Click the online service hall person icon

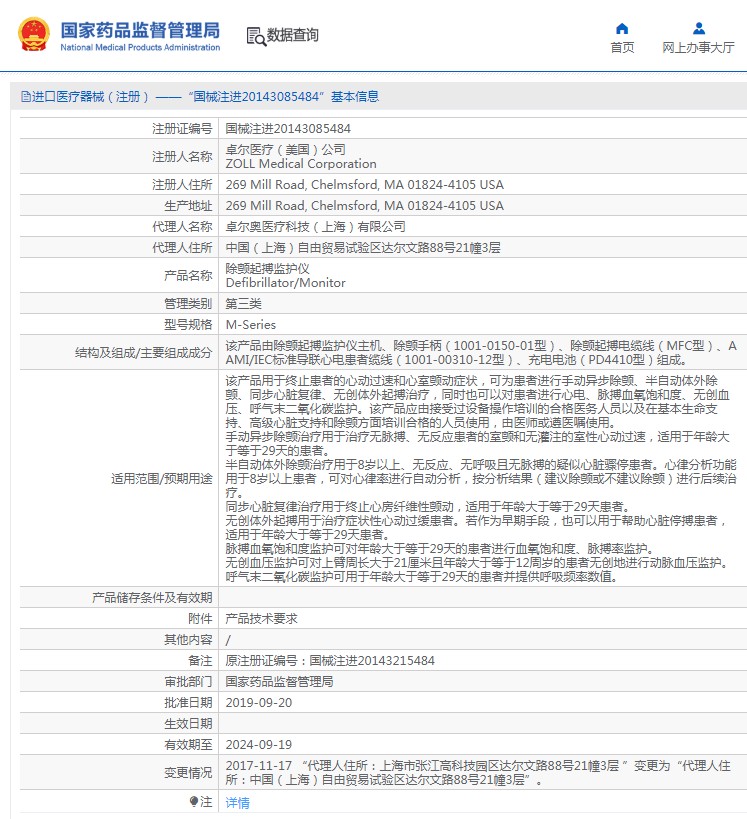pos(698,28)
